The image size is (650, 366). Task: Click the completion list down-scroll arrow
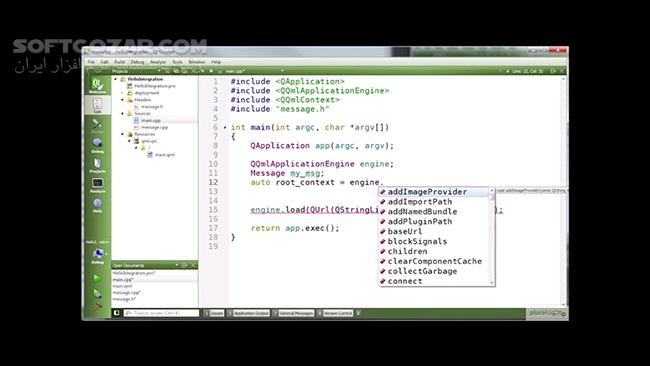492,283
